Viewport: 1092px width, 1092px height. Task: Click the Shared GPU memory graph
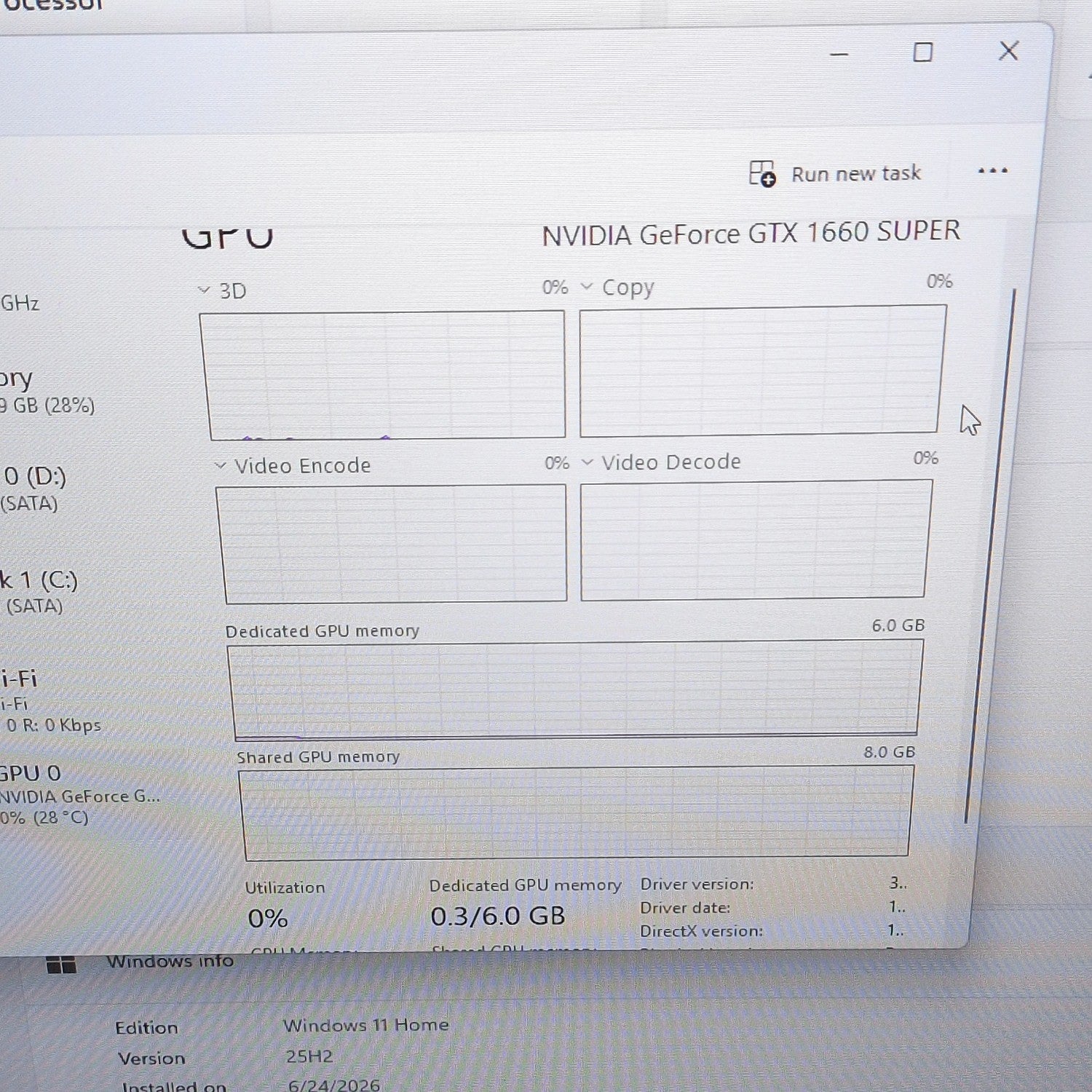pos(577,812)
